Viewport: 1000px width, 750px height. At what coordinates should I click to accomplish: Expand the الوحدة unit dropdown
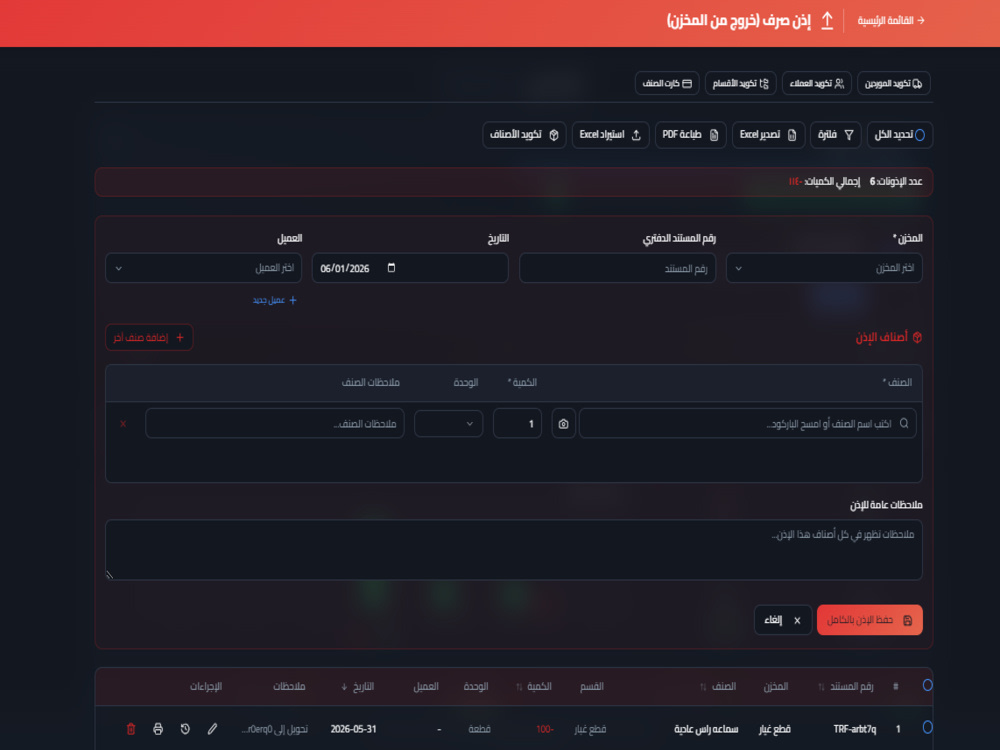(448, 423)
